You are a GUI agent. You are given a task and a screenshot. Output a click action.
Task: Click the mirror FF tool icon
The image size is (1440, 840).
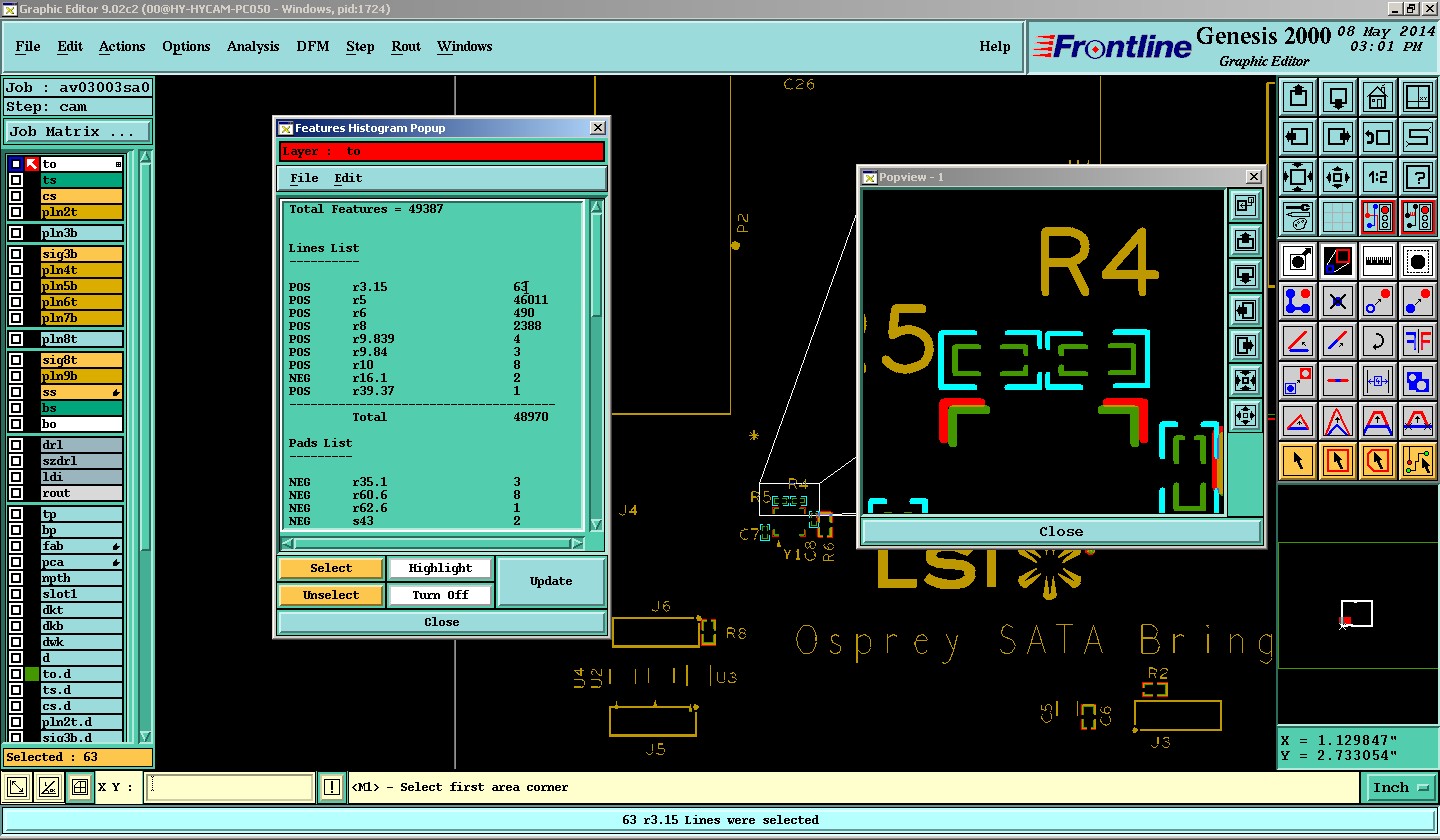click(x=1417, y=341)
